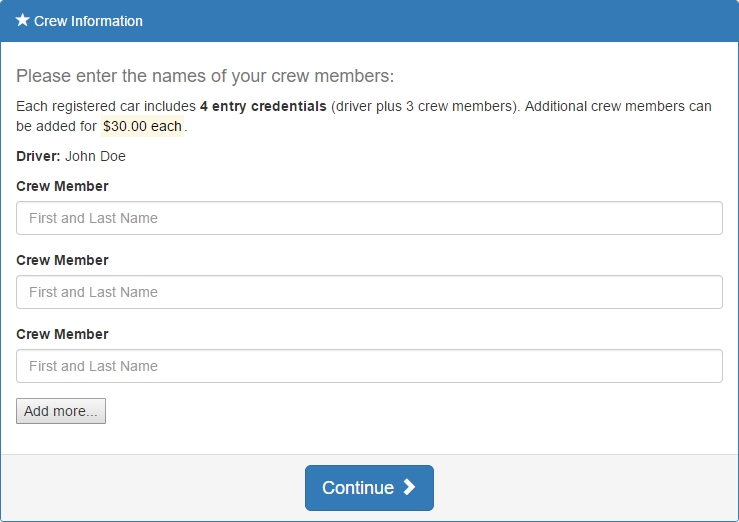Click the chevron arrow inside Continue button

tap(409, 487)
